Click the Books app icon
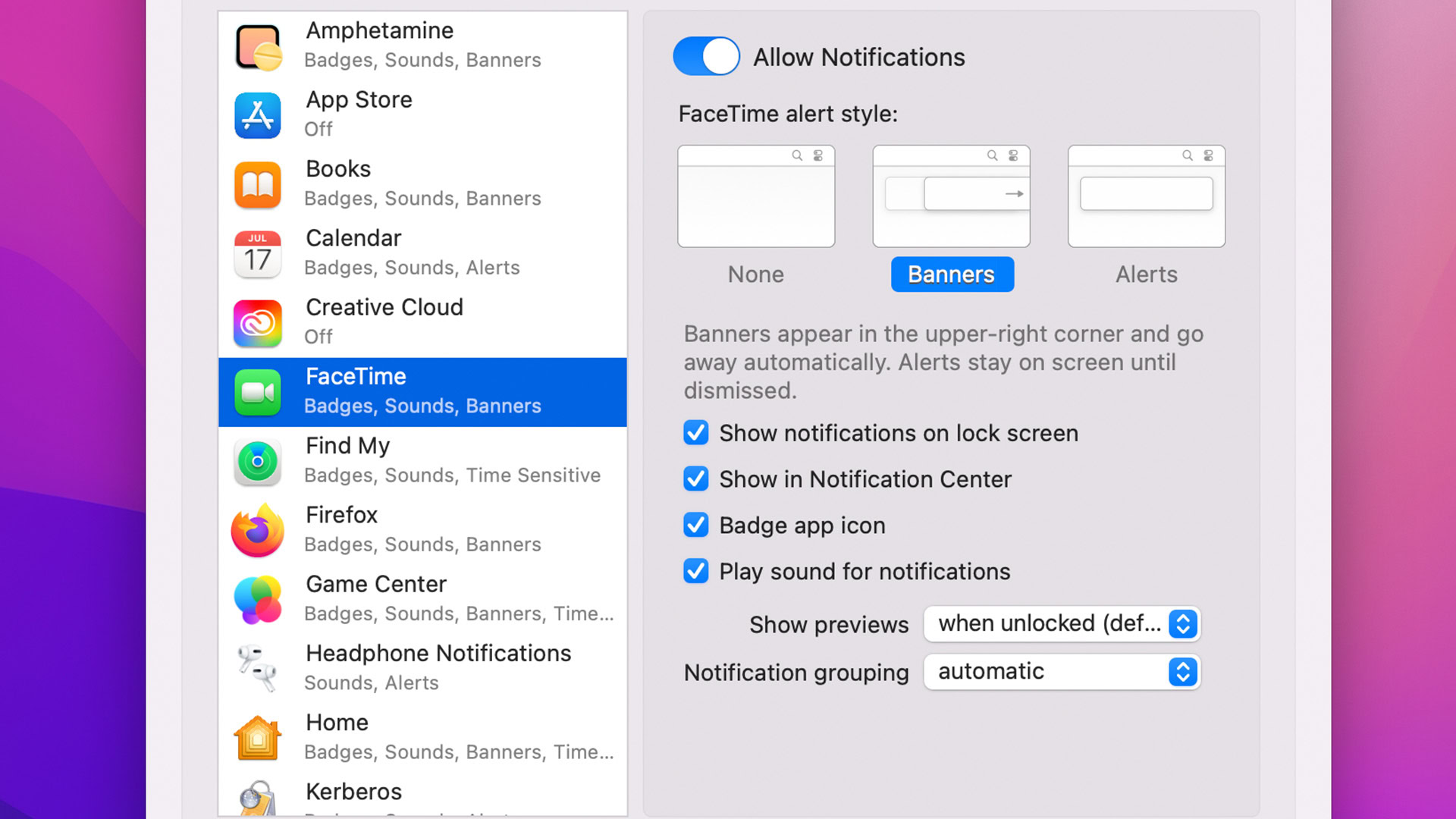The width and height of the screenshot is (1456, 819). coord(258,184)
